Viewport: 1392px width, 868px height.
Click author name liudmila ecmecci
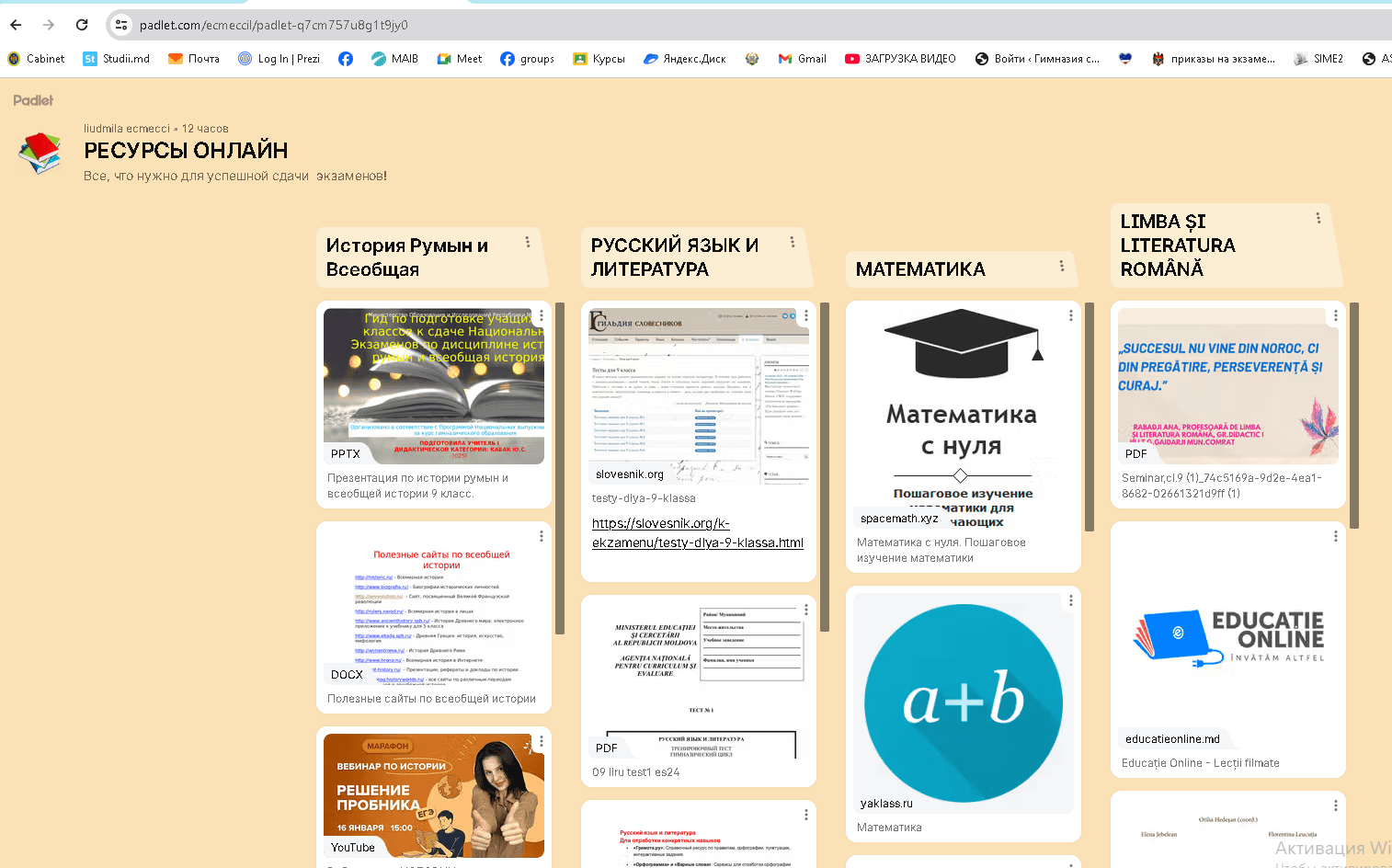[126, 129]
